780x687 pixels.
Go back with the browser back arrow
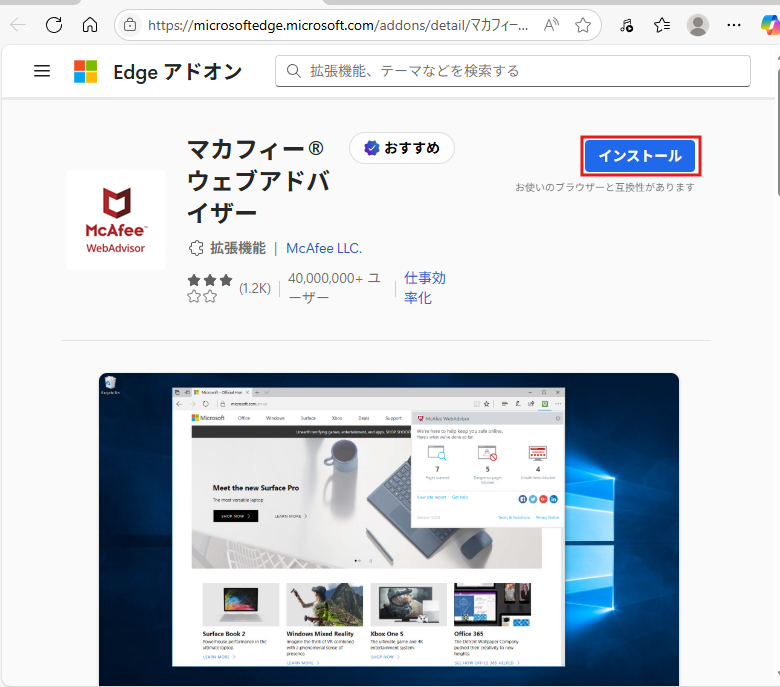click(18, 24)
